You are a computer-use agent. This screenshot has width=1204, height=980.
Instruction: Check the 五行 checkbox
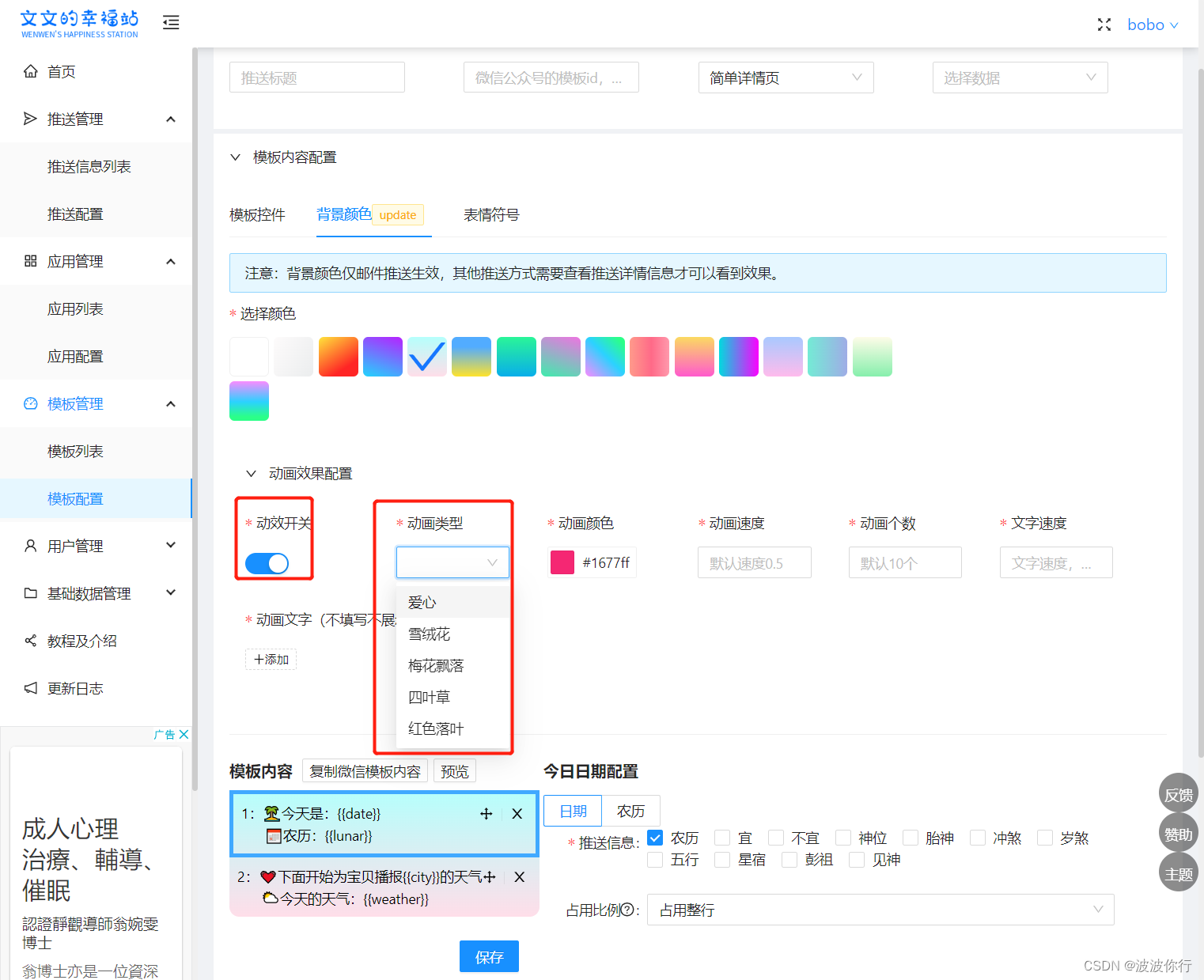pyautogui.click(x=655, y=860)
